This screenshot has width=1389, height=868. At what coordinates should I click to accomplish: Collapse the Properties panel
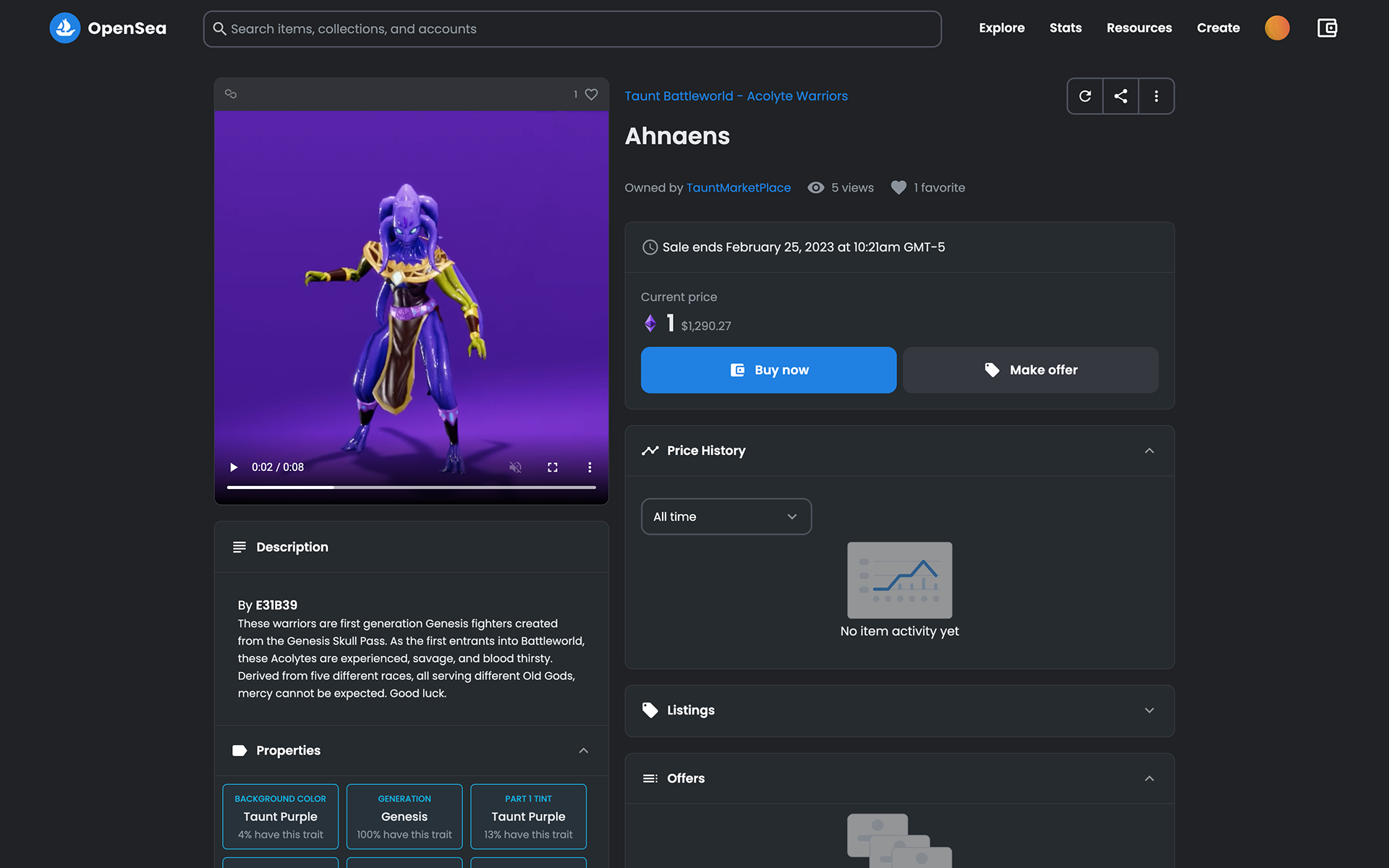pyautogui.click(x=583, y=751)
